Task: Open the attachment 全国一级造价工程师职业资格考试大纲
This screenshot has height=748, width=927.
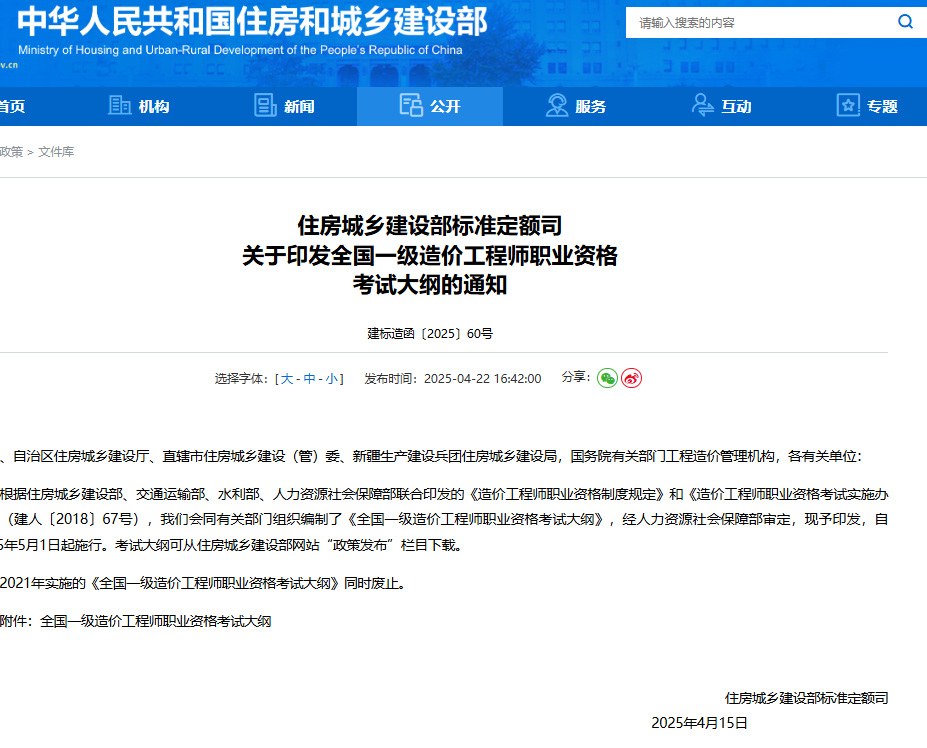Action: point(155,621)
